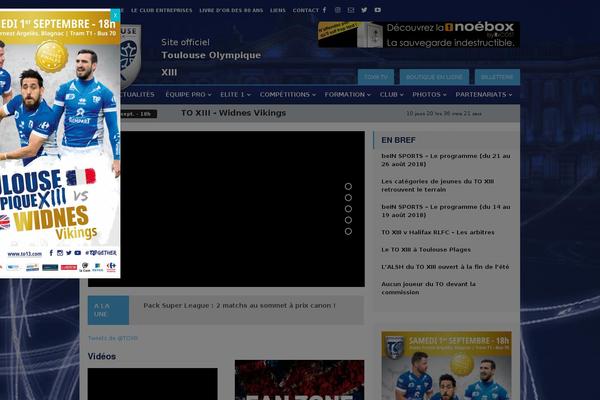Open the ACTUALITÉS menu item
This screenshot has height=400, width=600.
(x=138, y=95)
